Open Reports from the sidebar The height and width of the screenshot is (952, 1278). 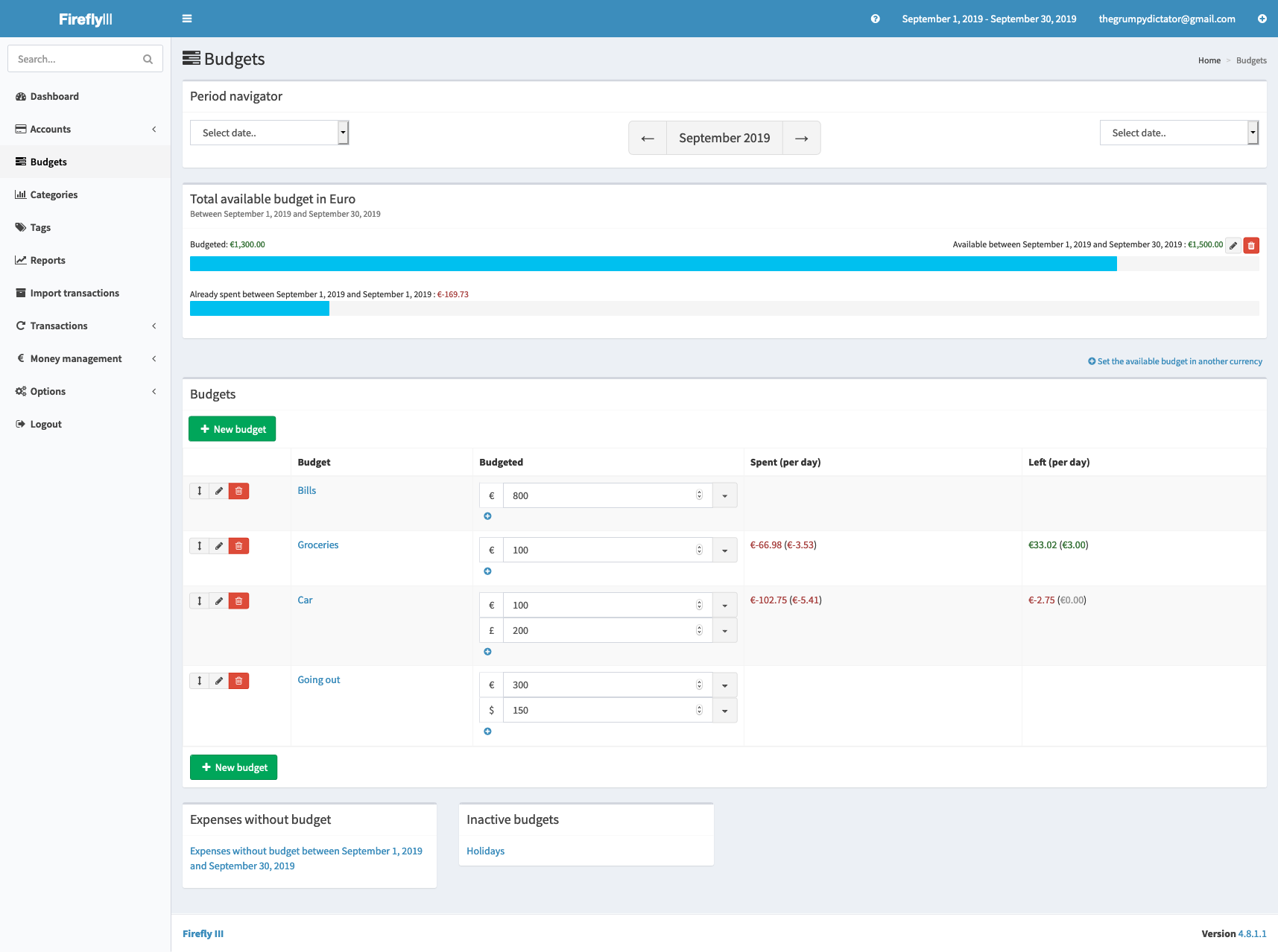click(x=48, y=260)
